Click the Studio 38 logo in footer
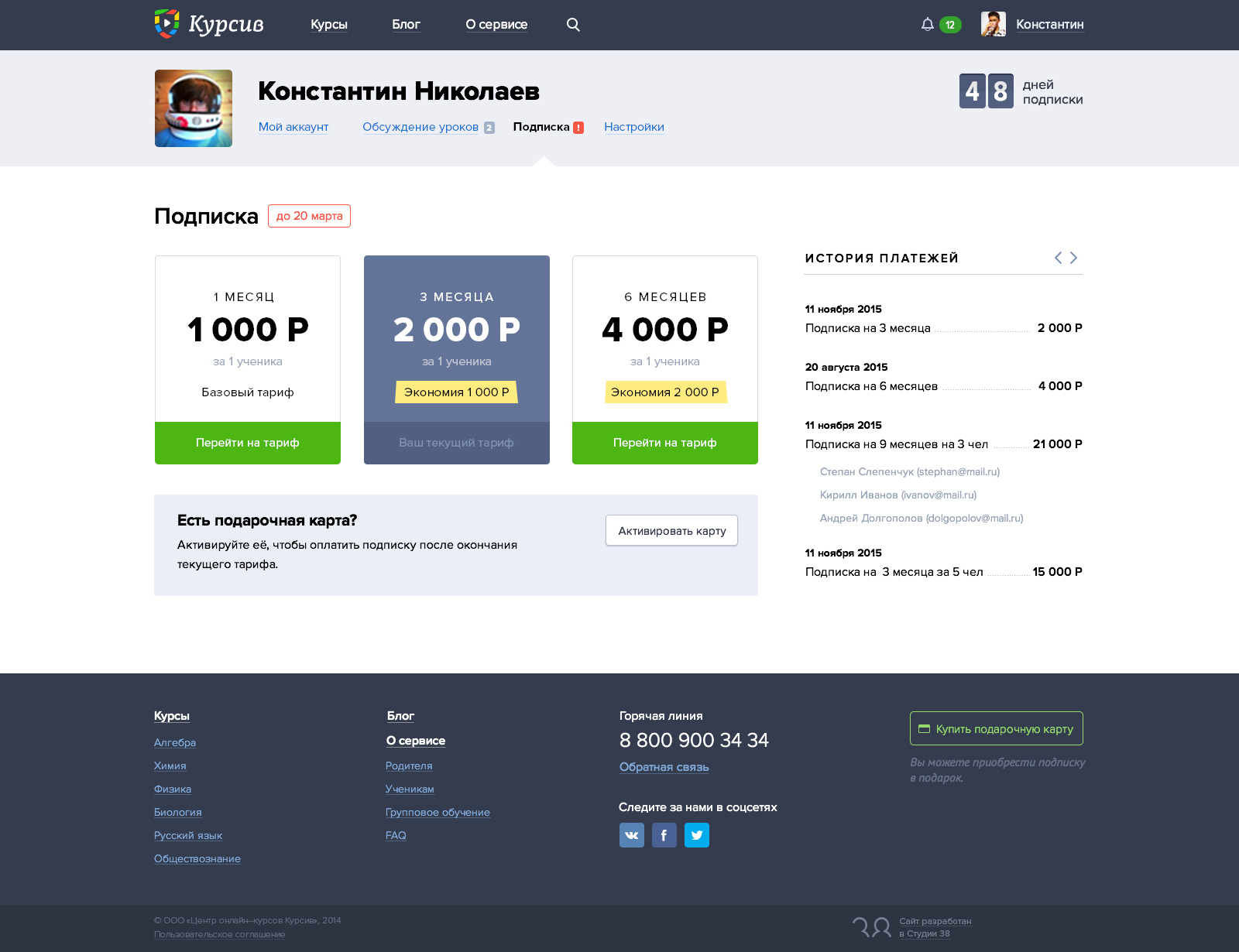 872,926
